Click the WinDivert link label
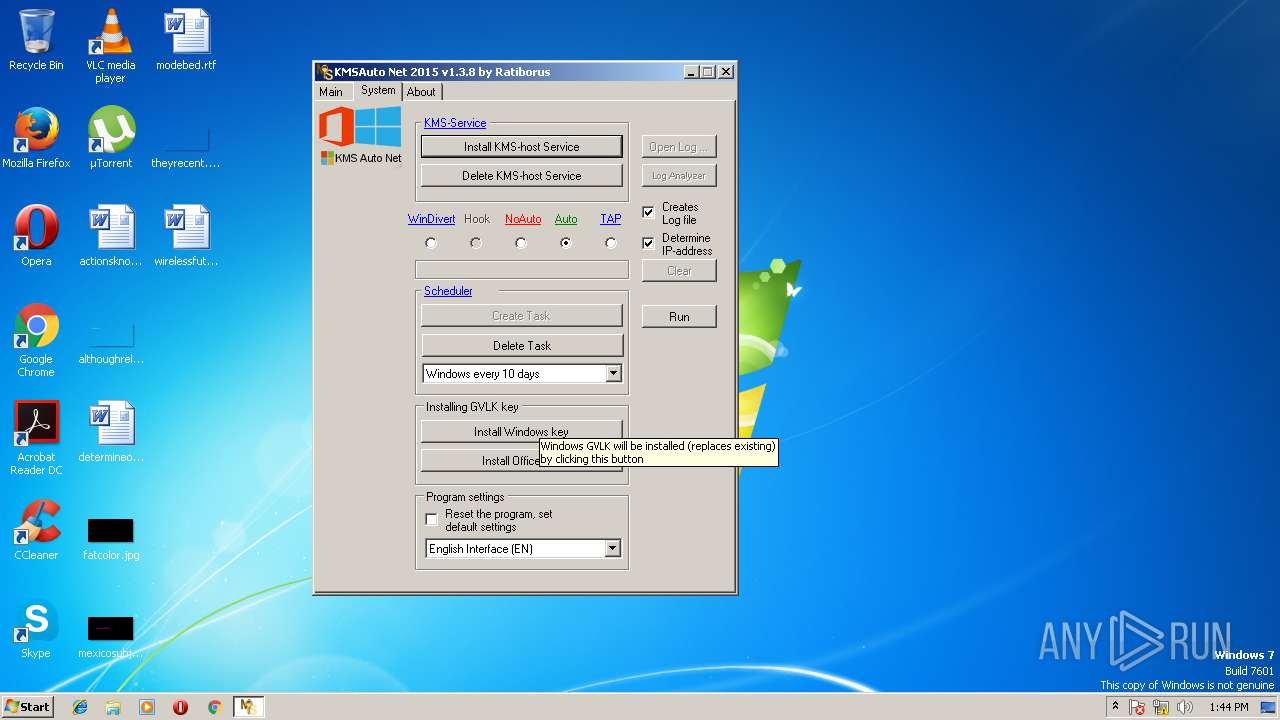This screenshot has height=720, width=1280. [431, 219]
